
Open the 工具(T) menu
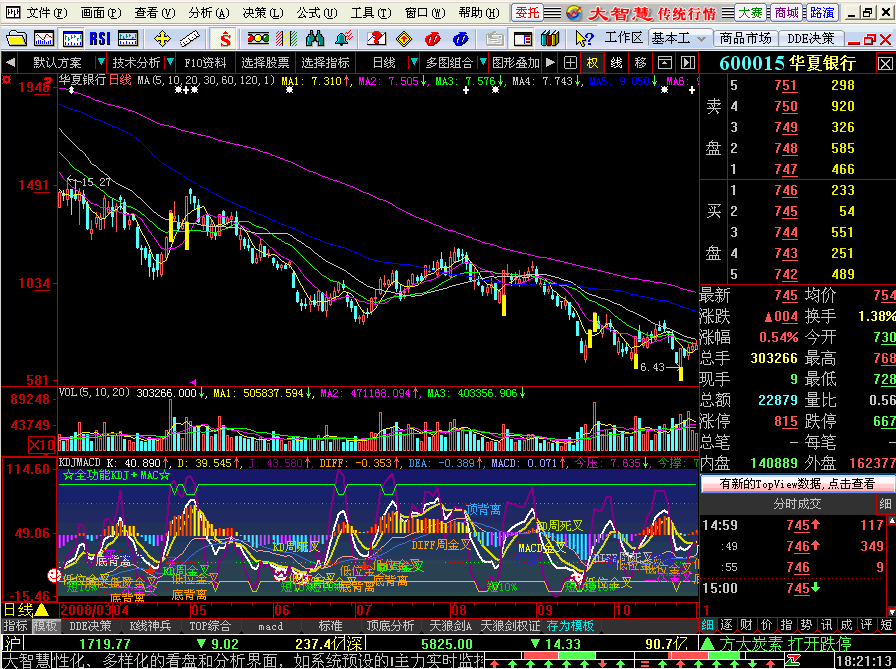tap(370, 12)
